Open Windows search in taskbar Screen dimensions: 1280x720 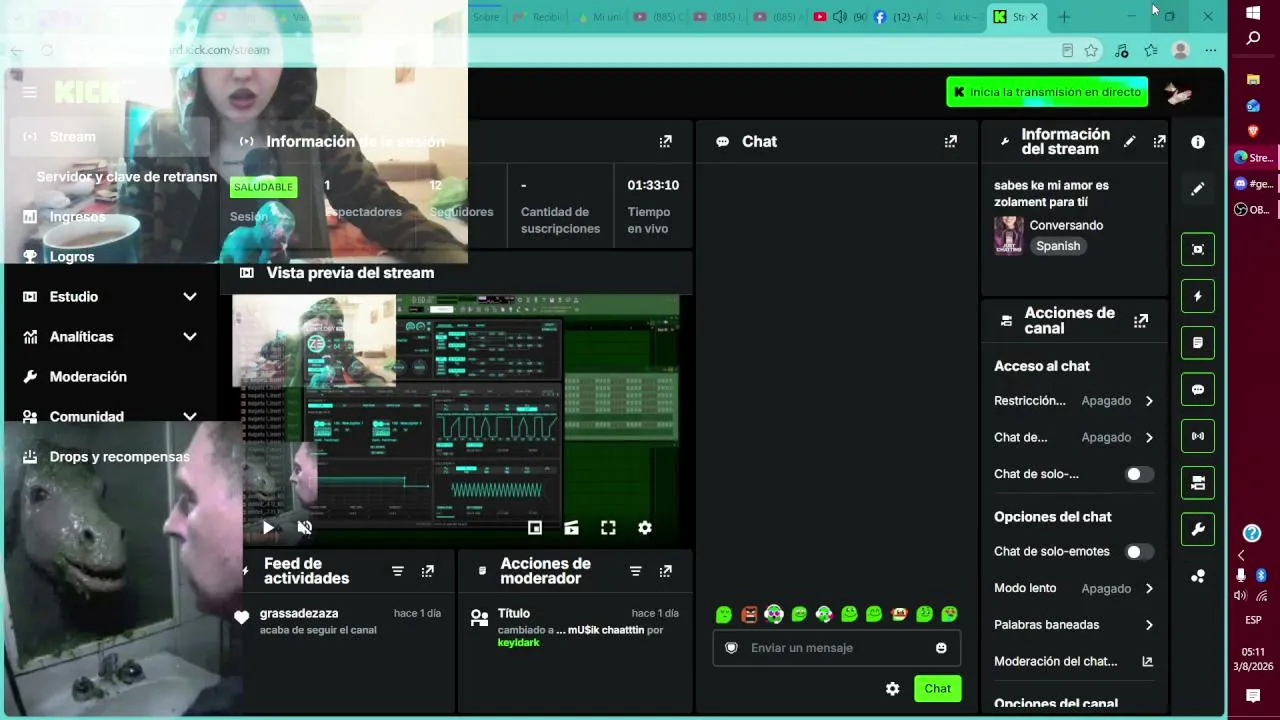pos(1253,39)
